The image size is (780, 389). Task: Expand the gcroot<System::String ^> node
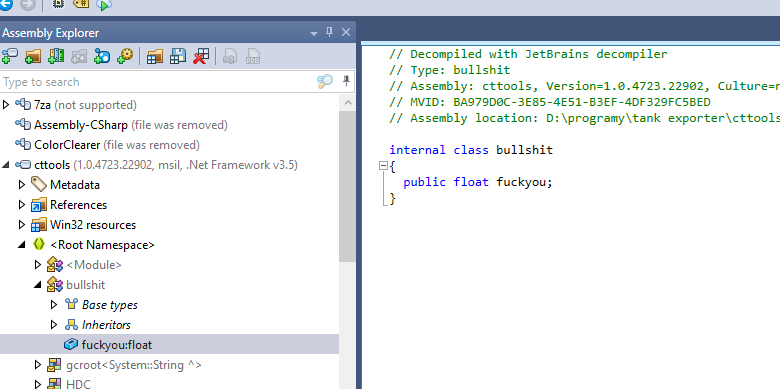[38, 365]
